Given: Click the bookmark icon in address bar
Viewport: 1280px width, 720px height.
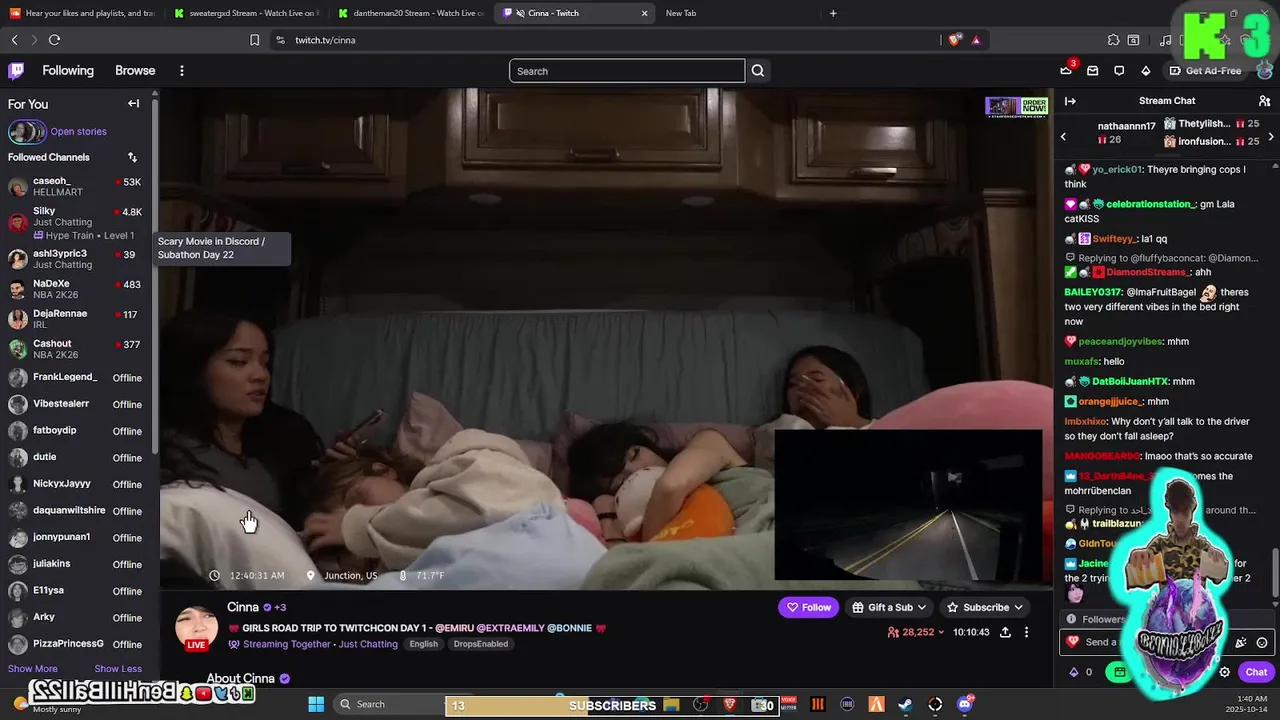Looking at the screenshot, I should (x=255, y=40).
